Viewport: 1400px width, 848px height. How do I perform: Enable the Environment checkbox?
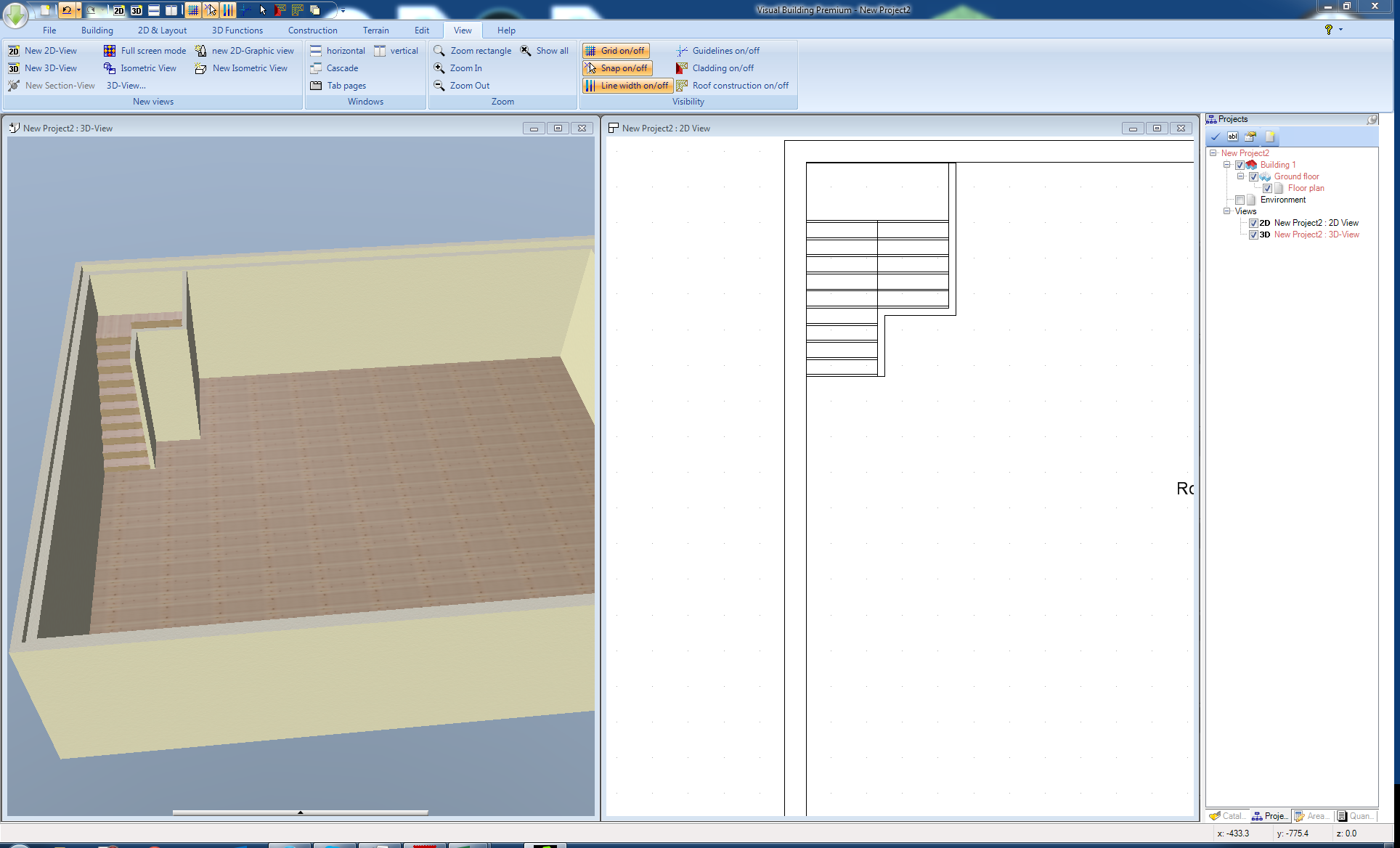1240,200
